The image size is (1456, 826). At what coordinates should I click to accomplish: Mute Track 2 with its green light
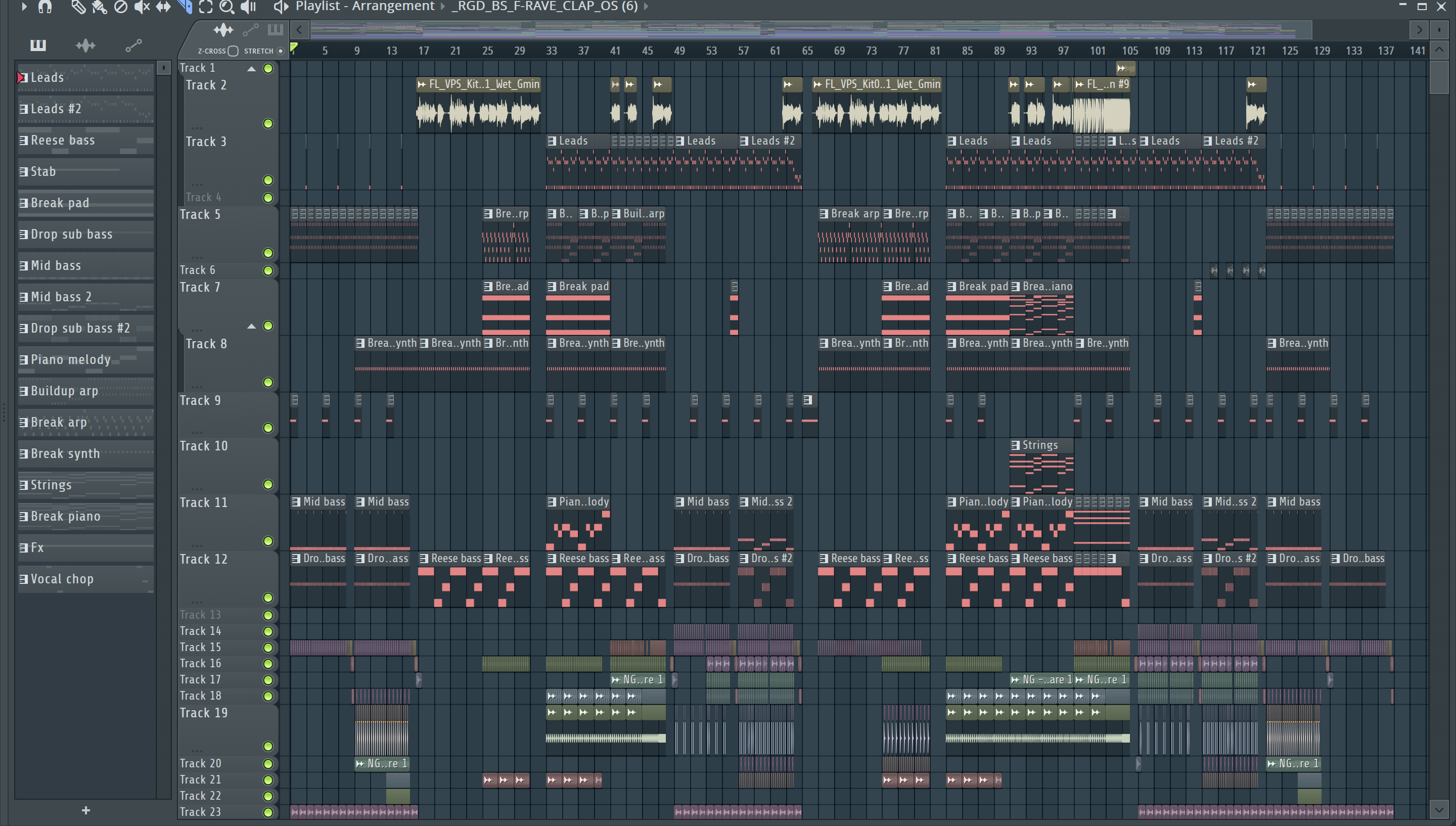[x=268, y=123]
